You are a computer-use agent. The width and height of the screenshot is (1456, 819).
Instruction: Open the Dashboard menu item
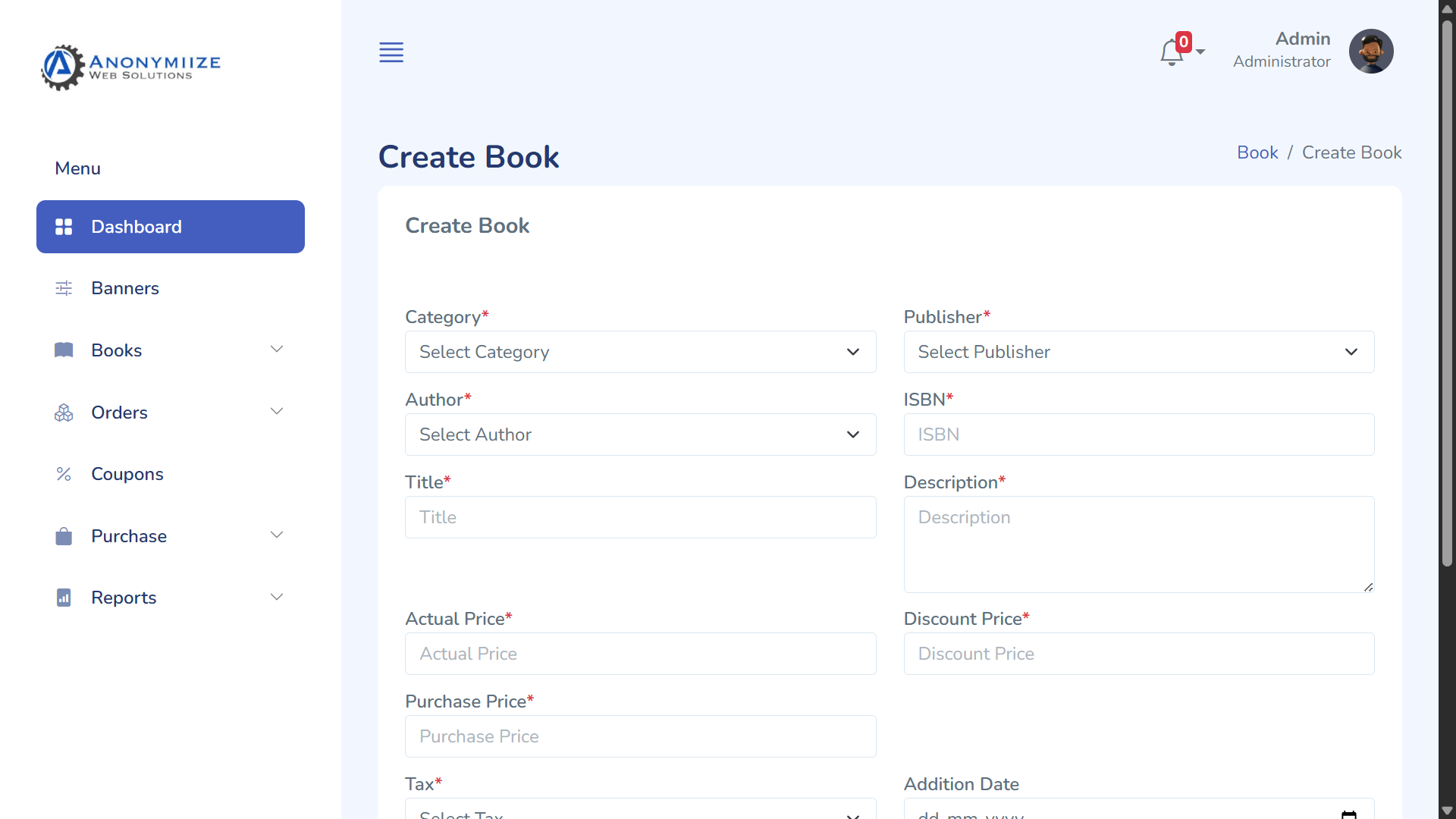171,227
